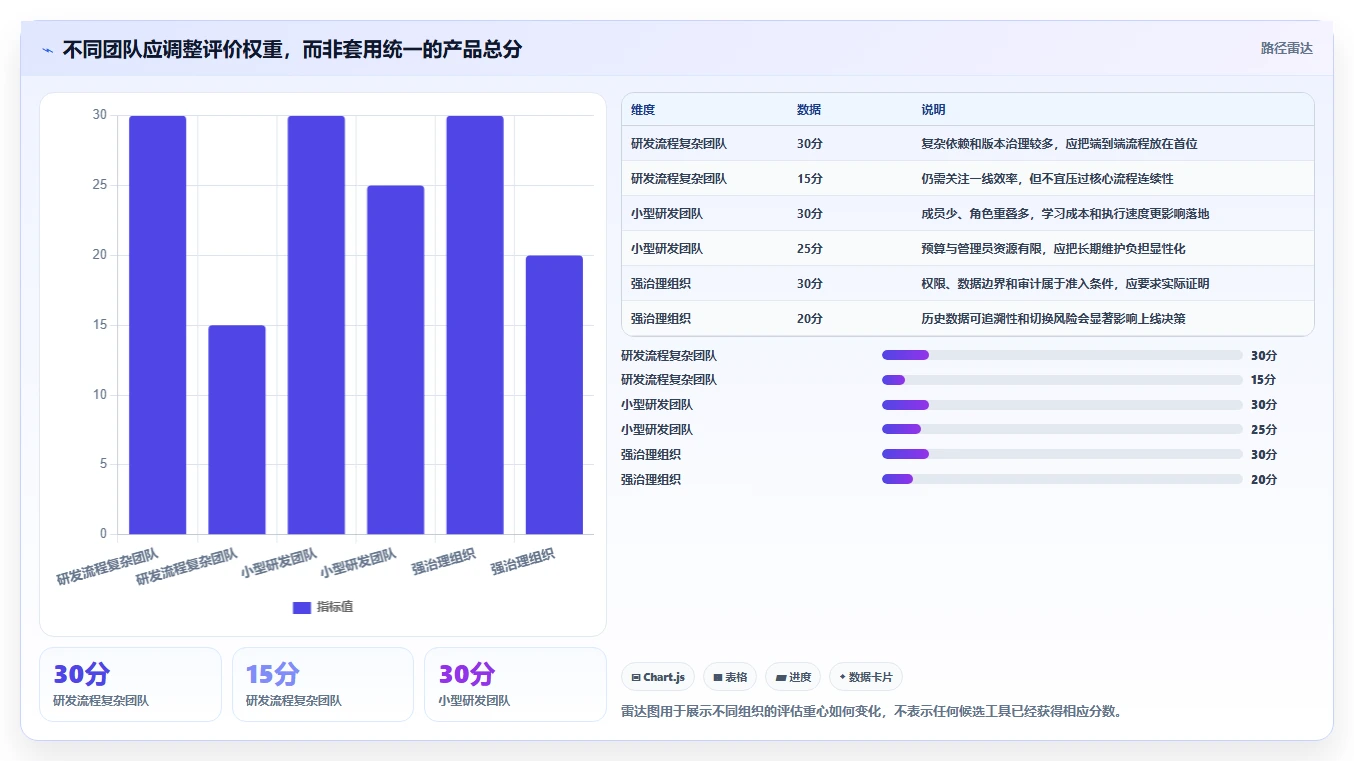This screenshot has width=1354, height=761.
Task: Click the 研发流程复杂团队 progress bar showing 15分
Action: pyautogui.click(x=1062, y=380)
